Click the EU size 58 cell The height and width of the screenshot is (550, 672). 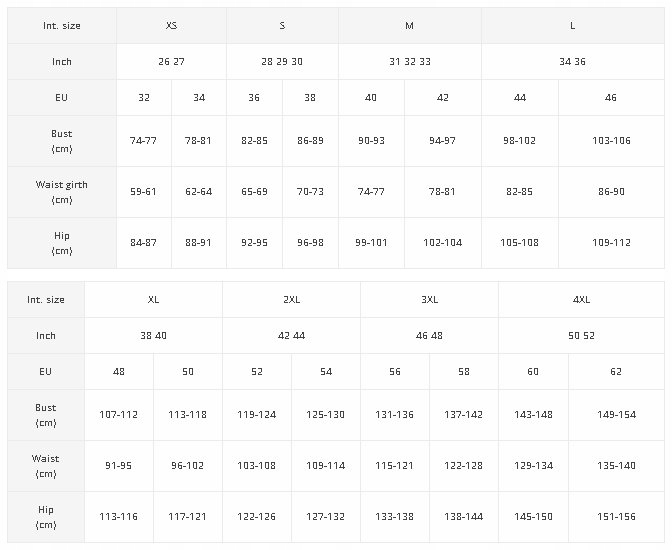[x=463, y=372]
